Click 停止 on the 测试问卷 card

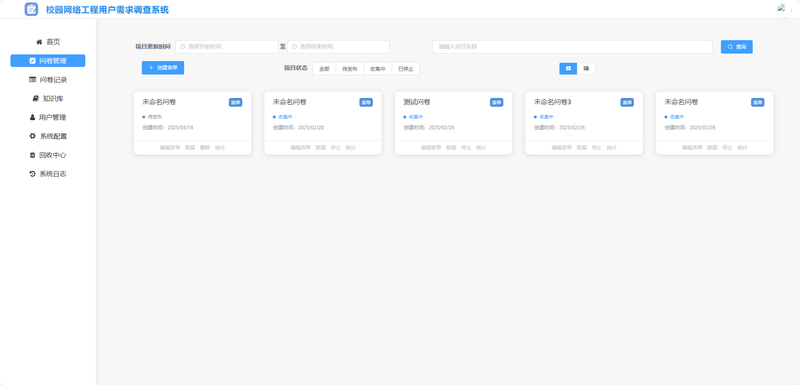(466, 148)
